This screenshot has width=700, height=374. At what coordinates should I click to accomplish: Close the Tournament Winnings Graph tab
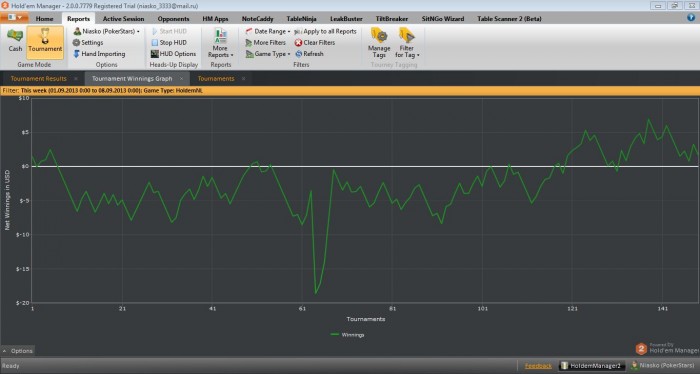(x=181, y=79)
